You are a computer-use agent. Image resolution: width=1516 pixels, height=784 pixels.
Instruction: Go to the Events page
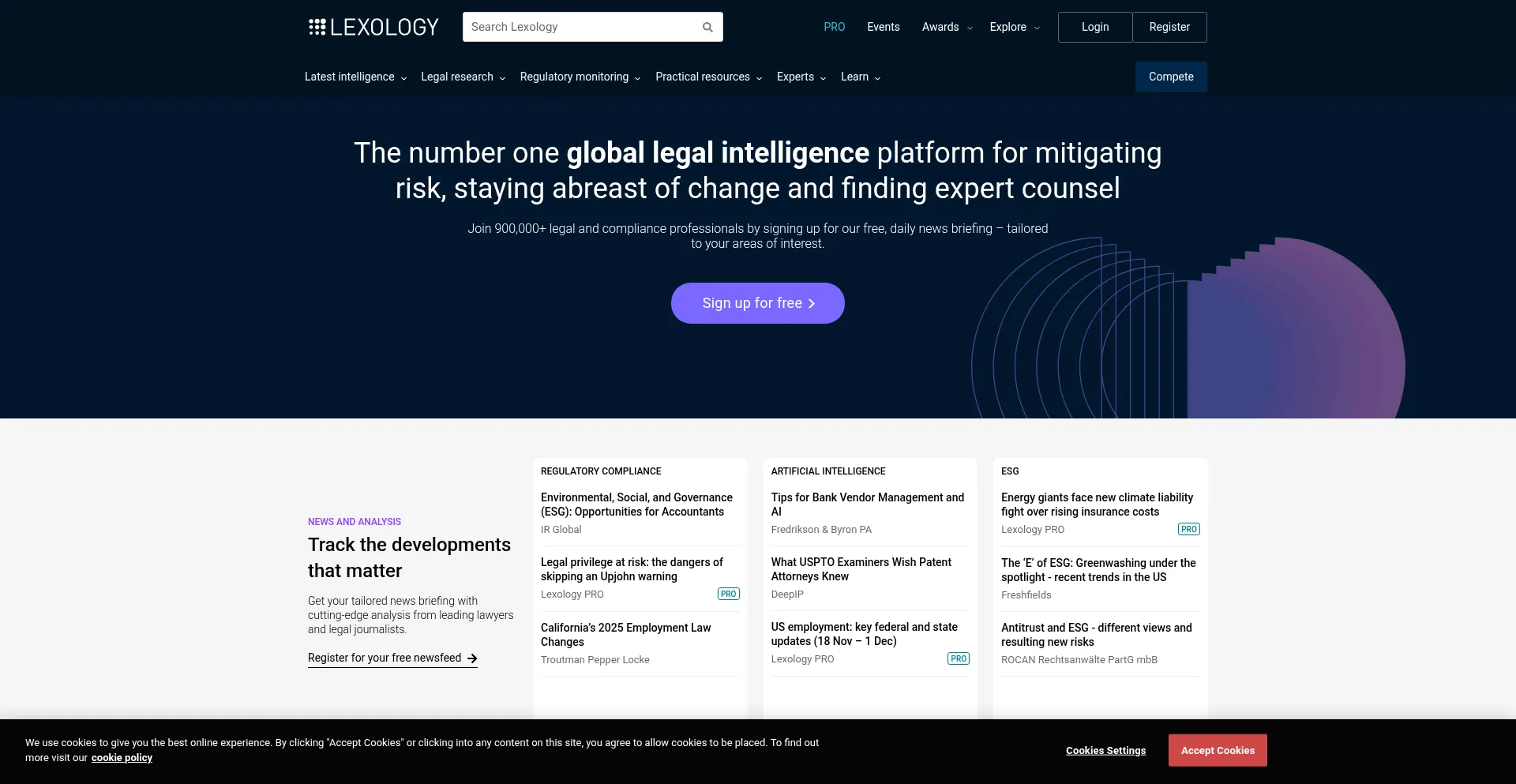pos(883,28)
